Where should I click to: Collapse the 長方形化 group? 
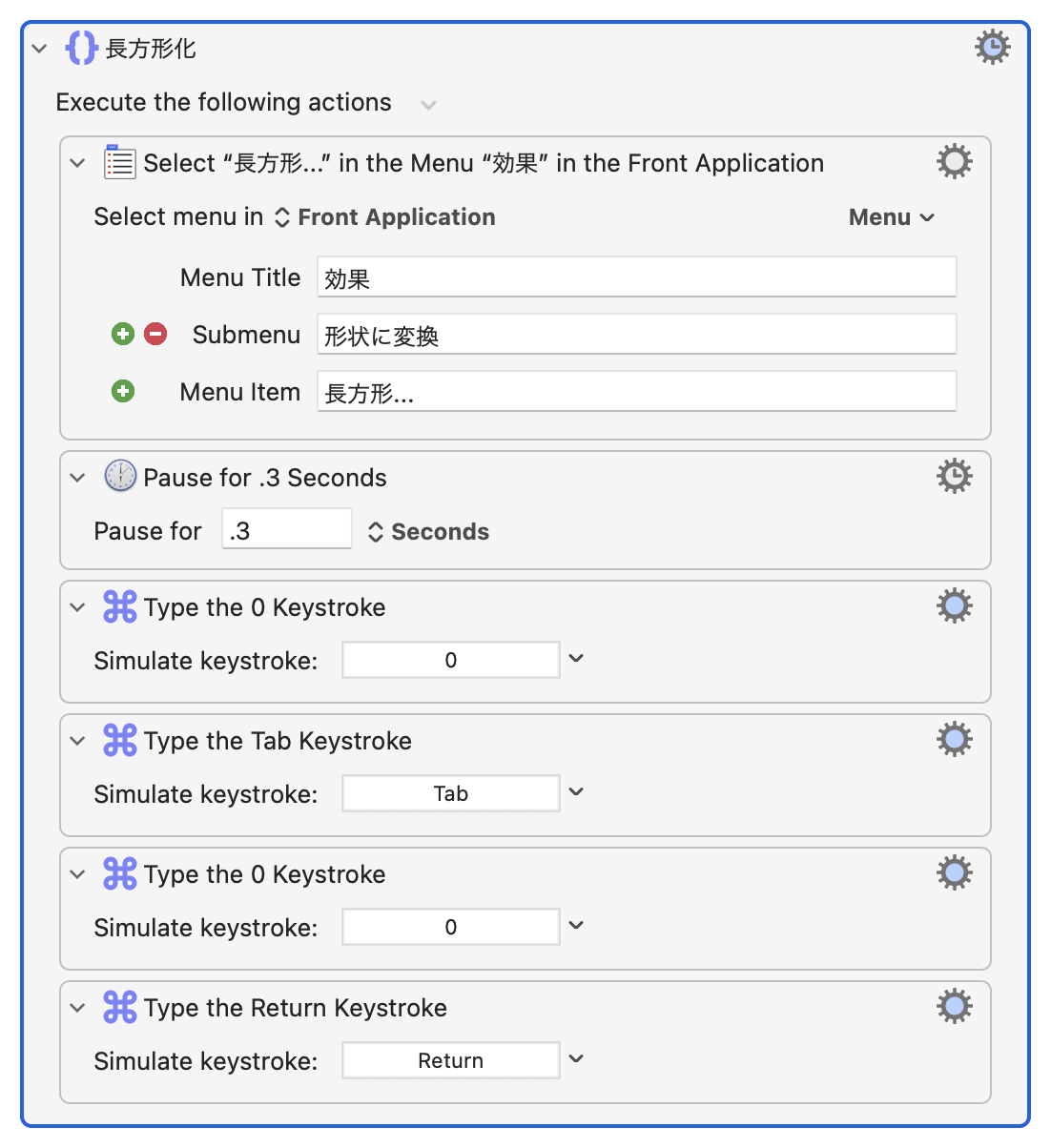pyautogui.click(x=39, y=48)
